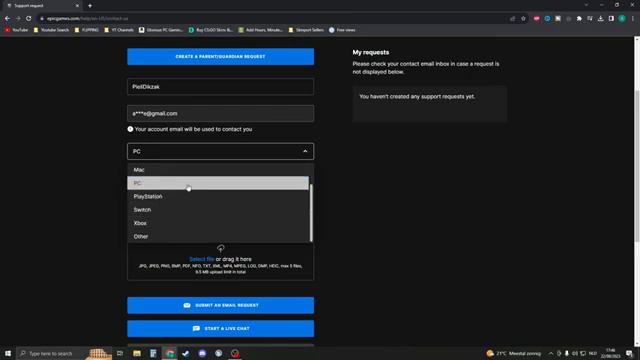Viewport: 640px width, 360px height.
Task: Open the Free views bookmark
Action: (x=342, y=30)
